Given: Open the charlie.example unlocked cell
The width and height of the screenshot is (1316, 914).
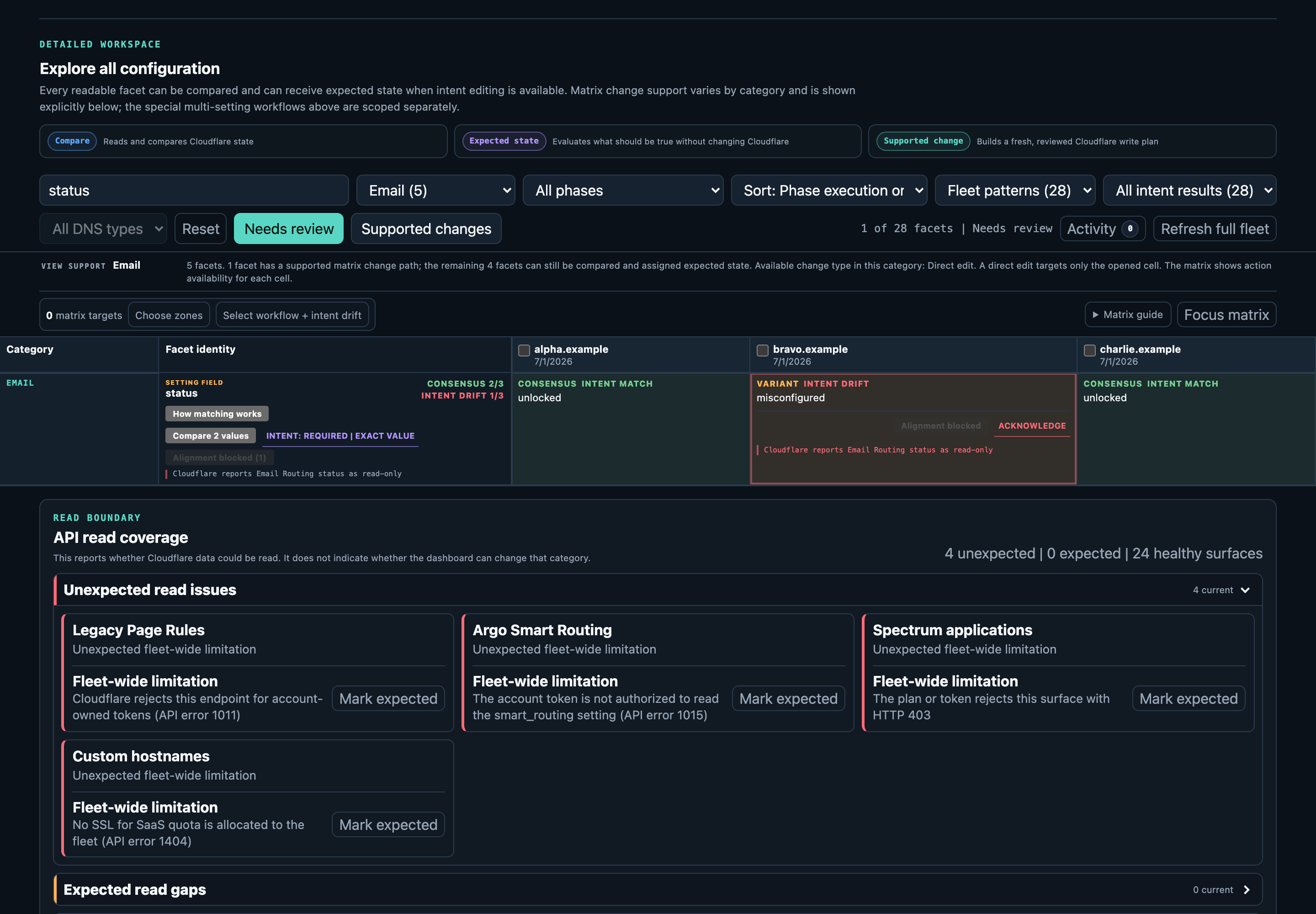Looking at the screenshot, I should [x=1196, y=429].
